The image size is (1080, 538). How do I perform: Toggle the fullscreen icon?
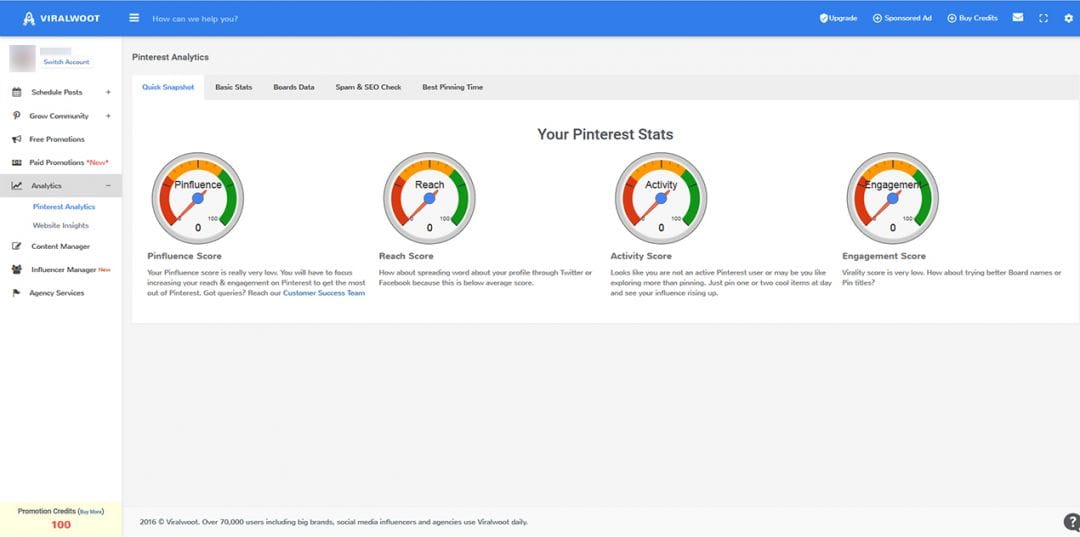pyautogui.click(x=1043, y=19)
